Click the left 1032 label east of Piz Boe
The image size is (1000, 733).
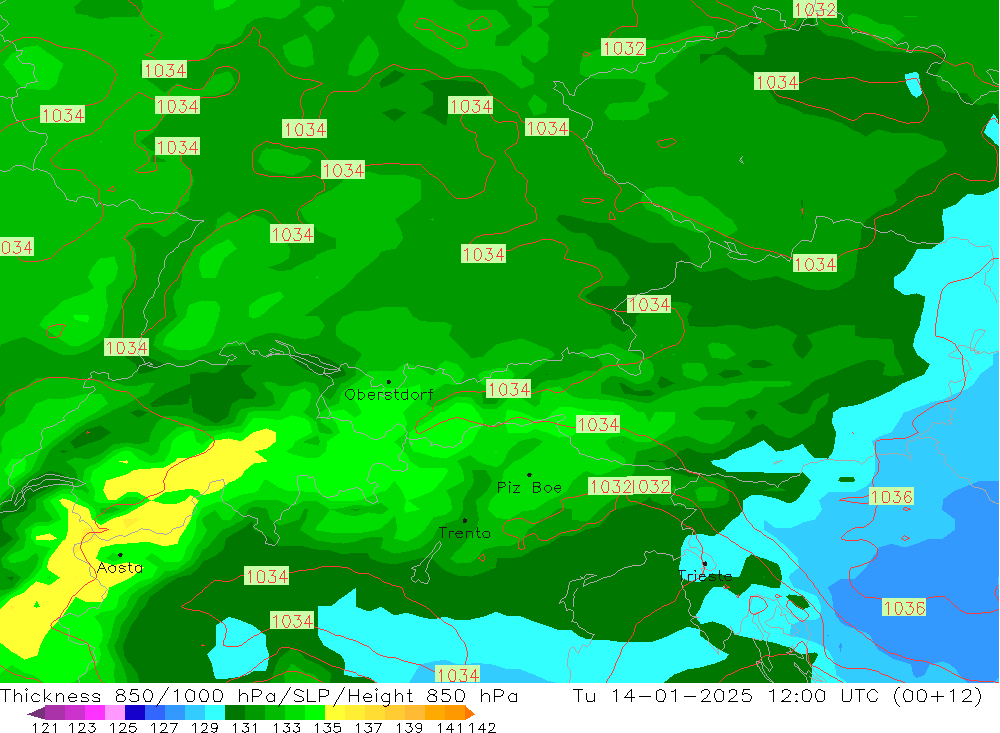(610, 487)
